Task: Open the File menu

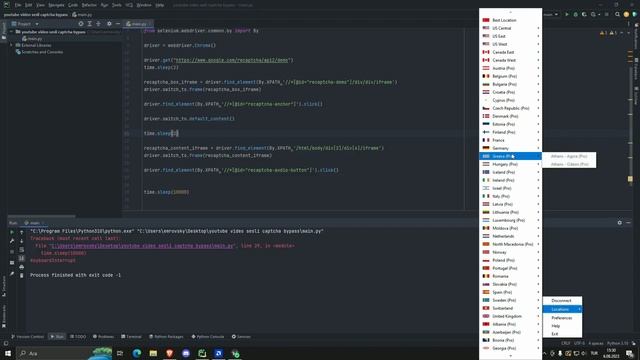Action: [18, 5]
